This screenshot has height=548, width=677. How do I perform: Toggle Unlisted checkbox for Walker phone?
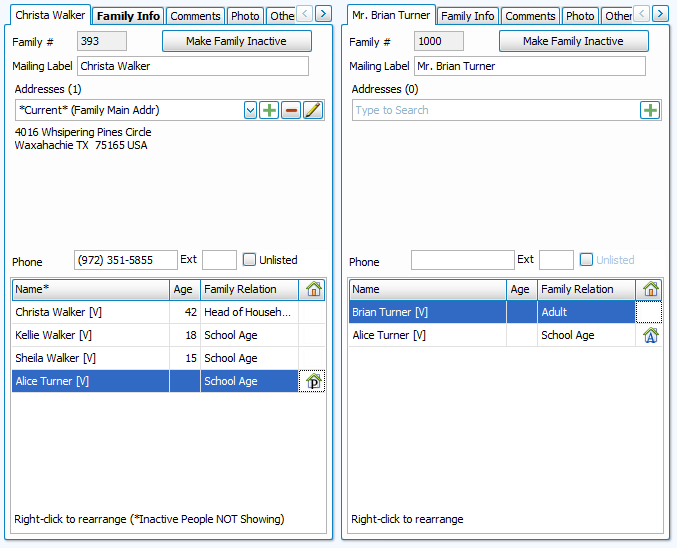click(x=250, y=260)
